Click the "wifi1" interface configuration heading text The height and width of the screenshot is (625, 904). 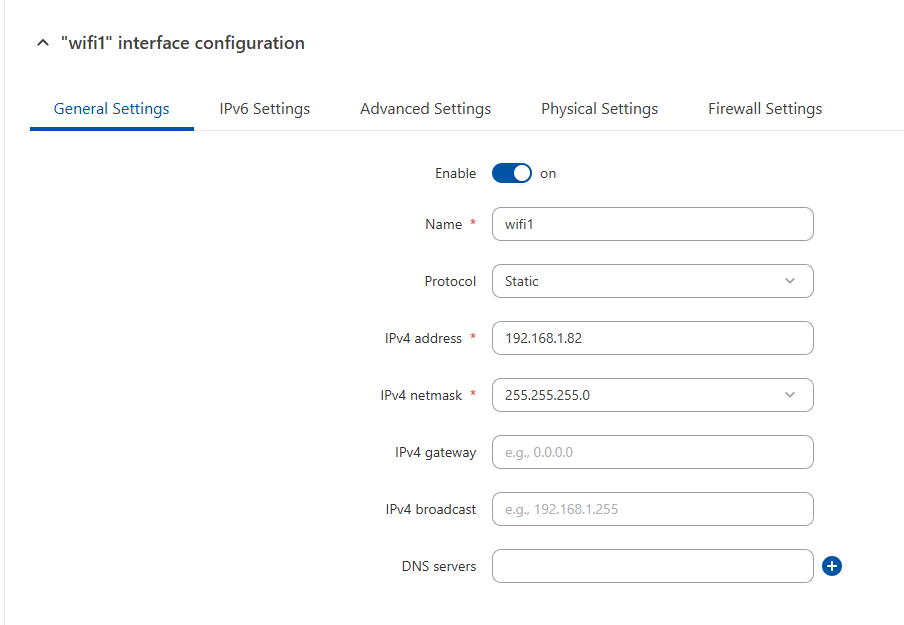(182, 43)
